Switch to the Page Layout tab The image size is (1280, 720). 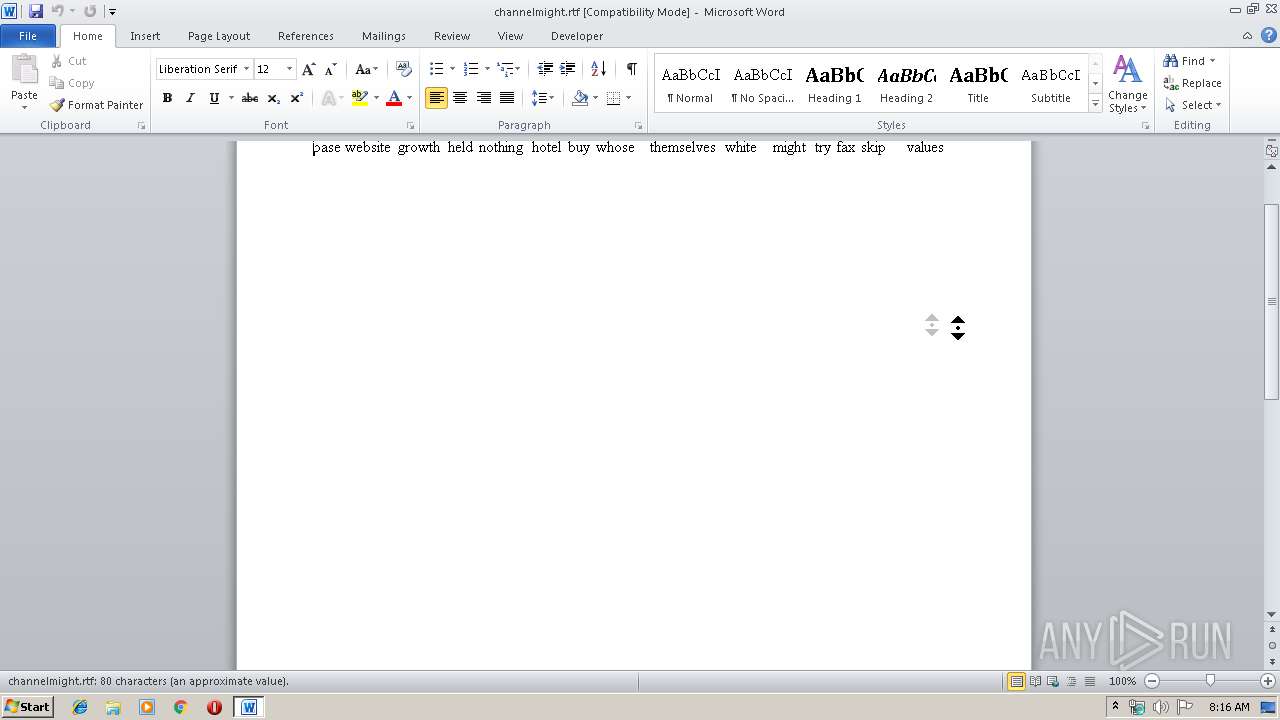click(219, 36)
